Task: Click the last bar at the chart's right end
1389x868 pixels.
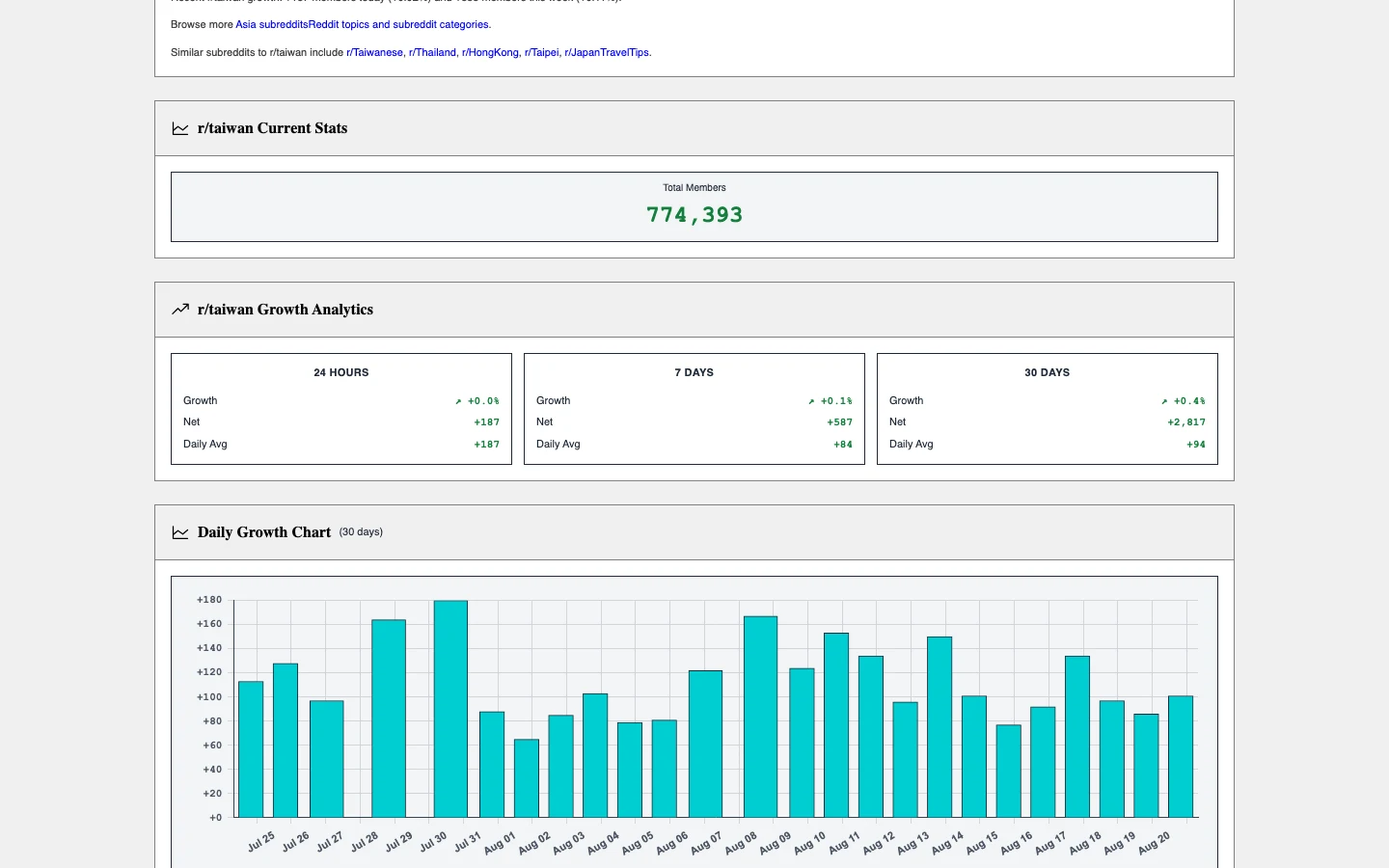Action: click(x=1181, y=757)
